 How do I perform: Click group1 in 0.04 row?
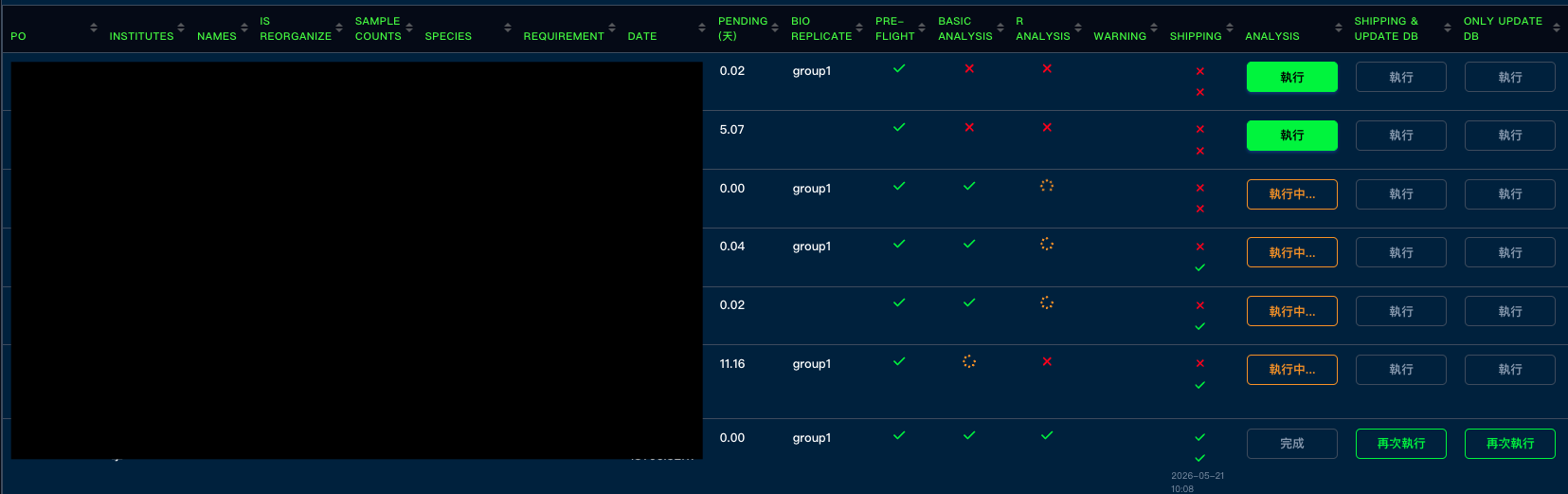click(x=812, y=247)
